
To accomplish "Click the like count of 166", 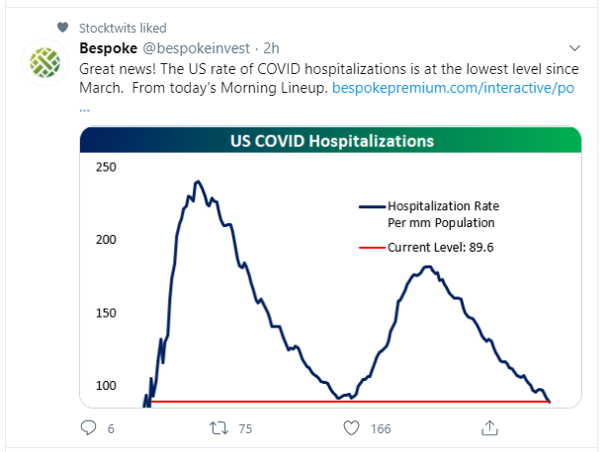I will (380, 429).
